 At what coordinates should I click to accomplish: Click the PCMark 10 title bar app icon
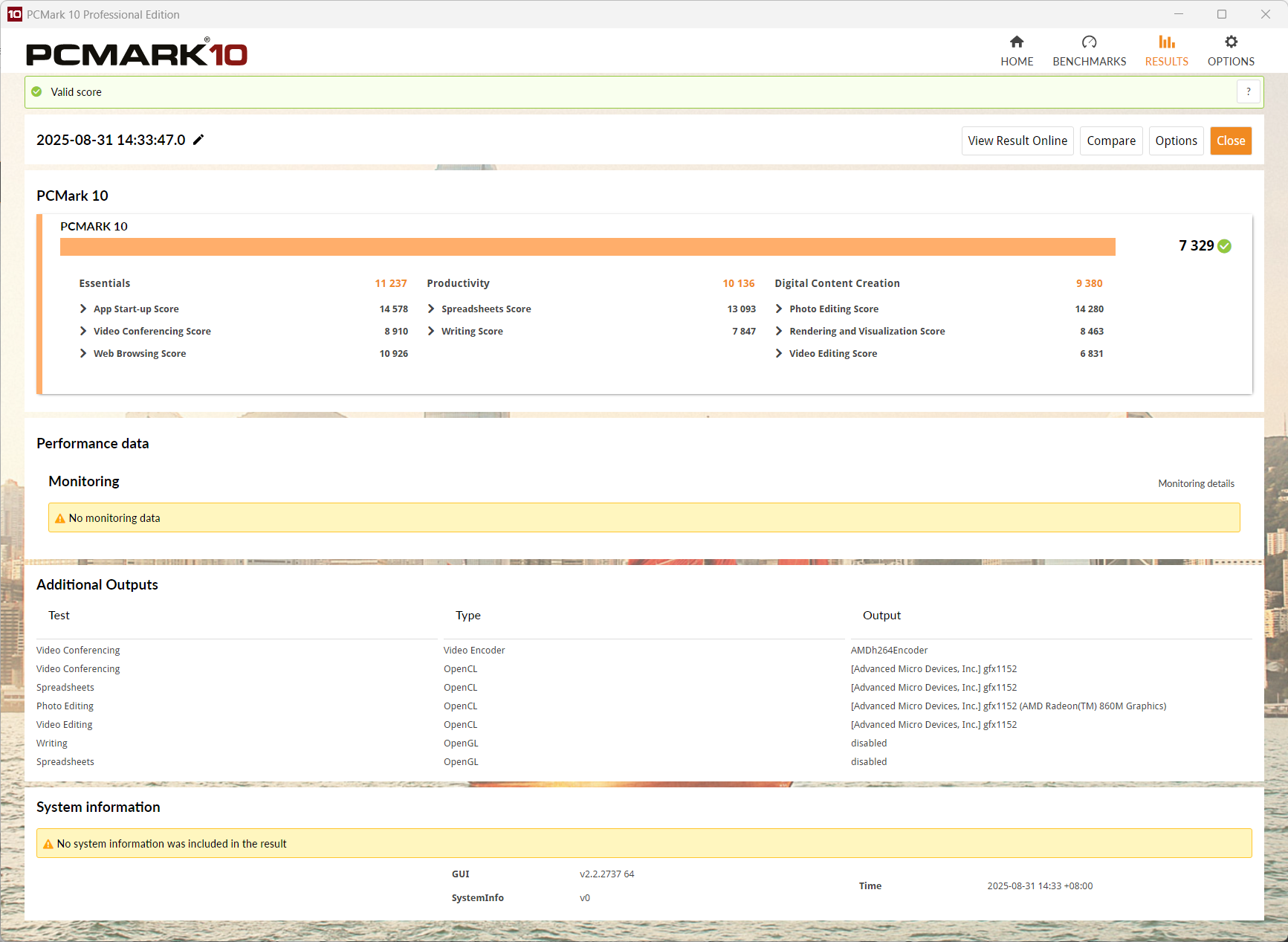[x=14, y=14]
